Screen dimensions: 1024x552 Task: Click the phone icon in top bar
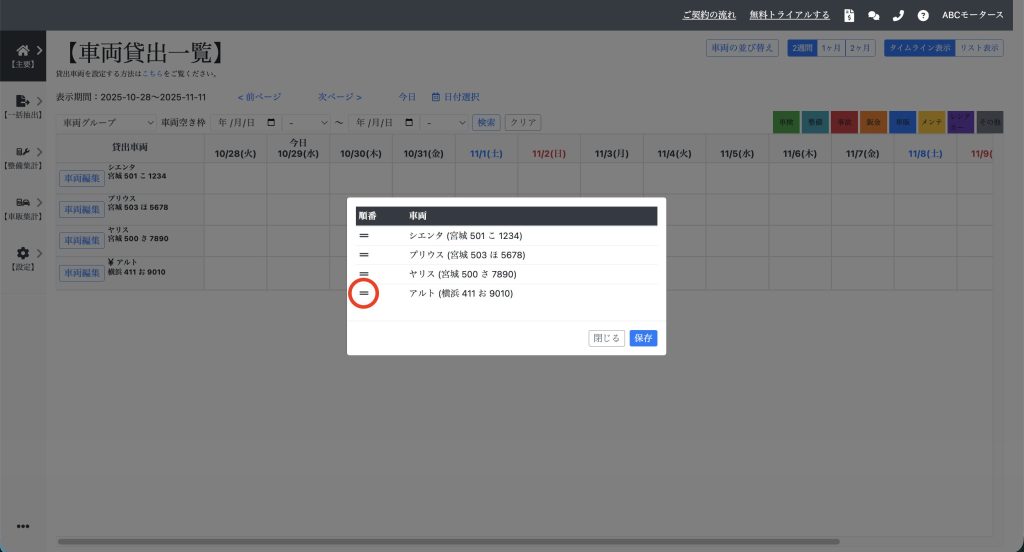tap(898, 15)
